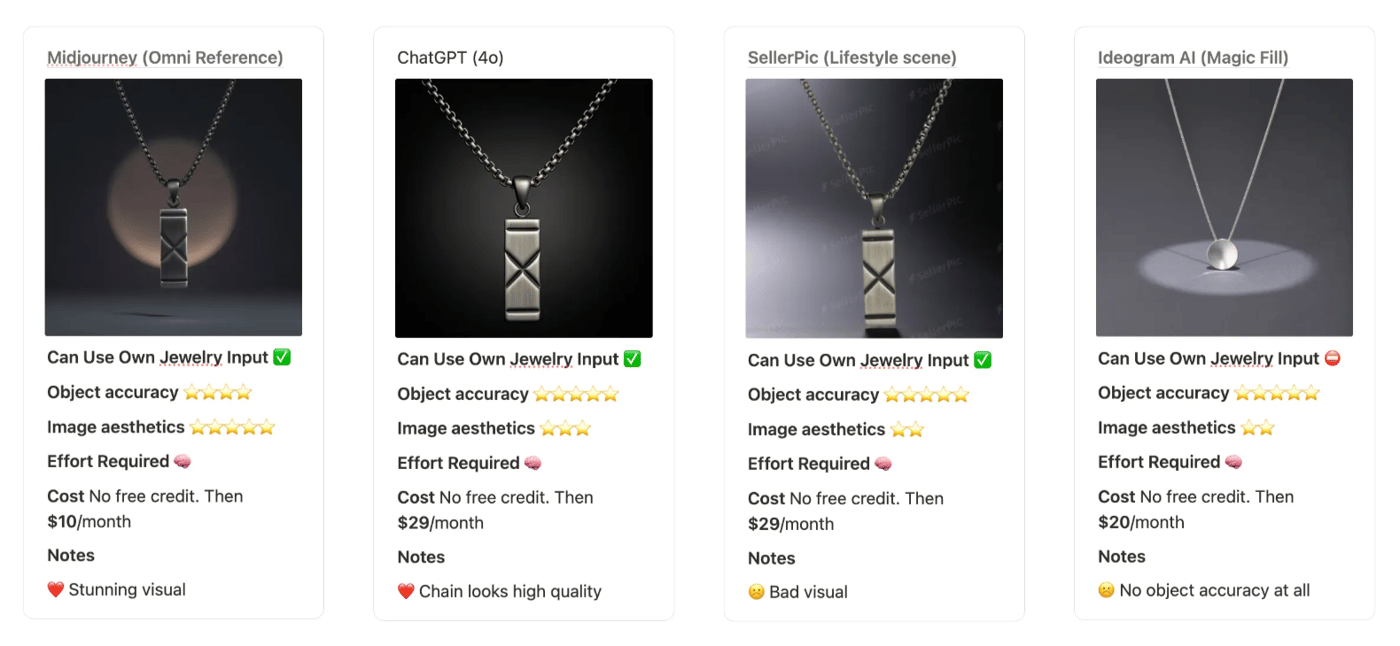Click the ChatGPT Object accuracy star rating

point(576,394)
